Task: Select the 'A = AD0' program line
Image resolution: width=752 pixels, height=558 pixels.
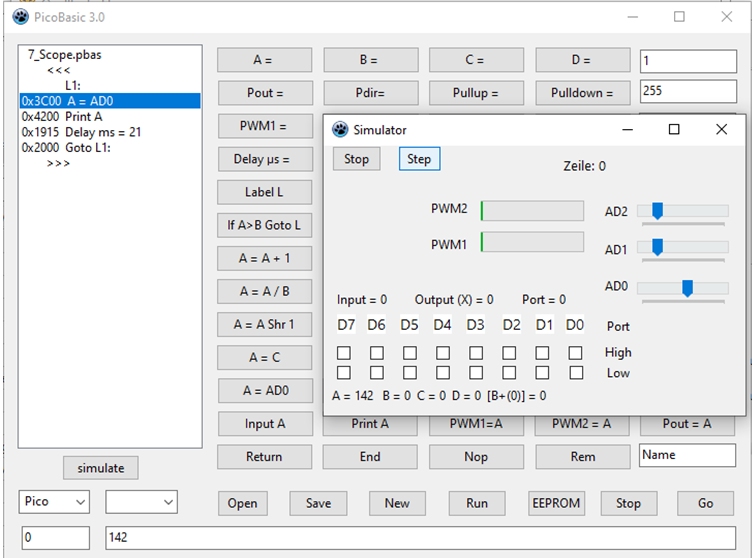Action: tap(110, 101)
